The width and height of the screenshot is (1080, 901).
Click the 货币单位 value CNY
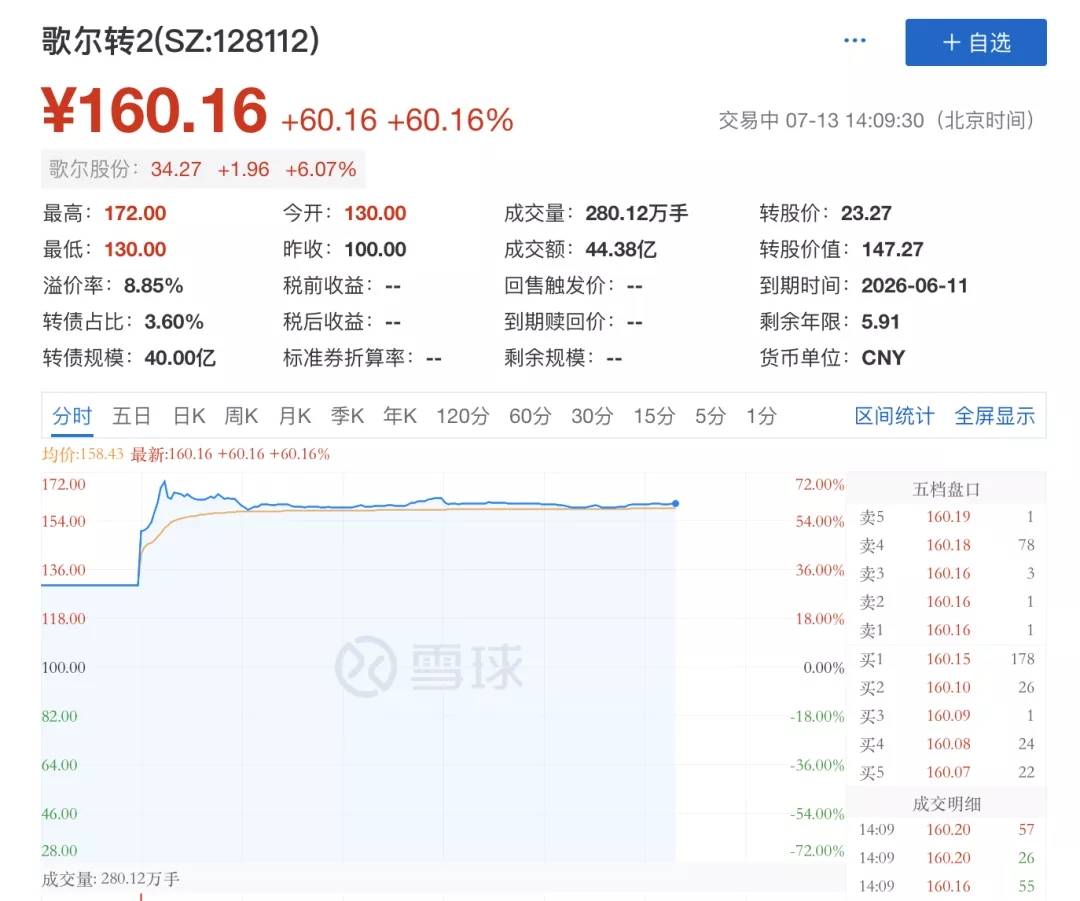pos(884,358)
